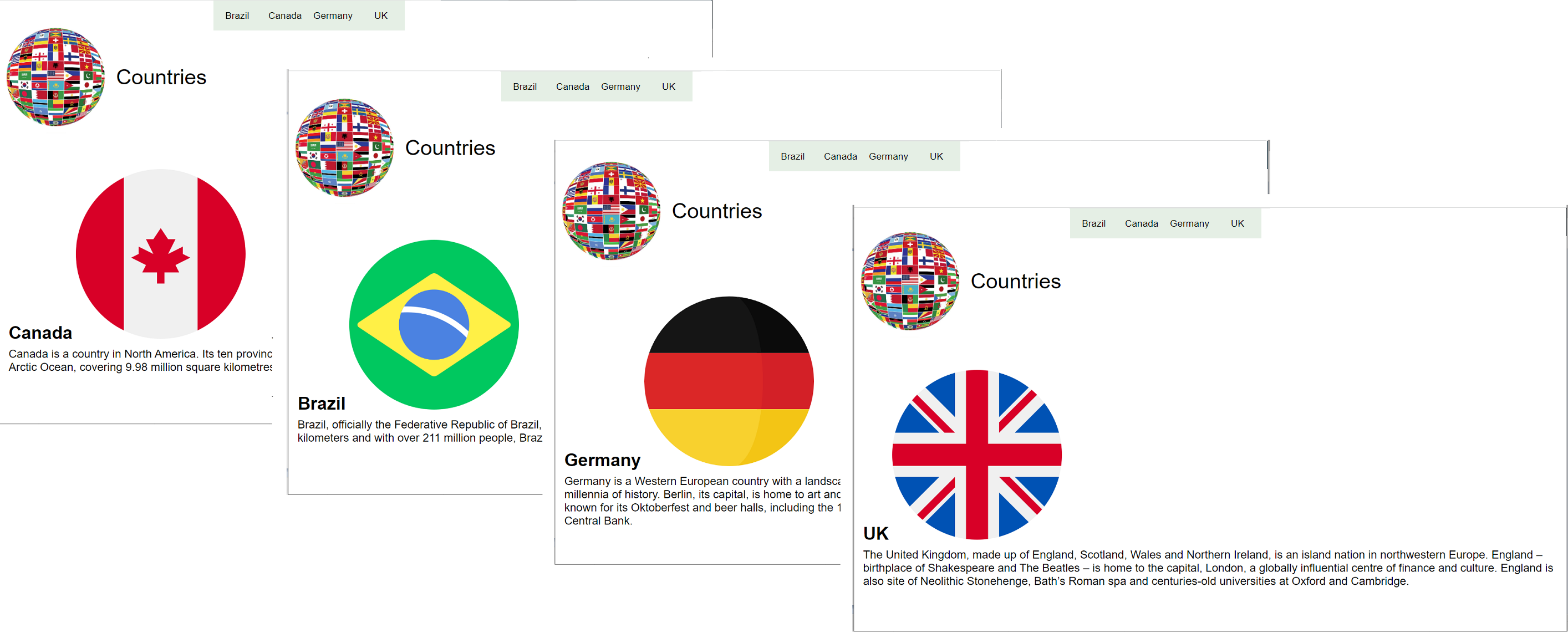The height and width of the screenshot is (633, 1568).
Task: Open Germany link in Canada page nav
Action: [332, 16]
